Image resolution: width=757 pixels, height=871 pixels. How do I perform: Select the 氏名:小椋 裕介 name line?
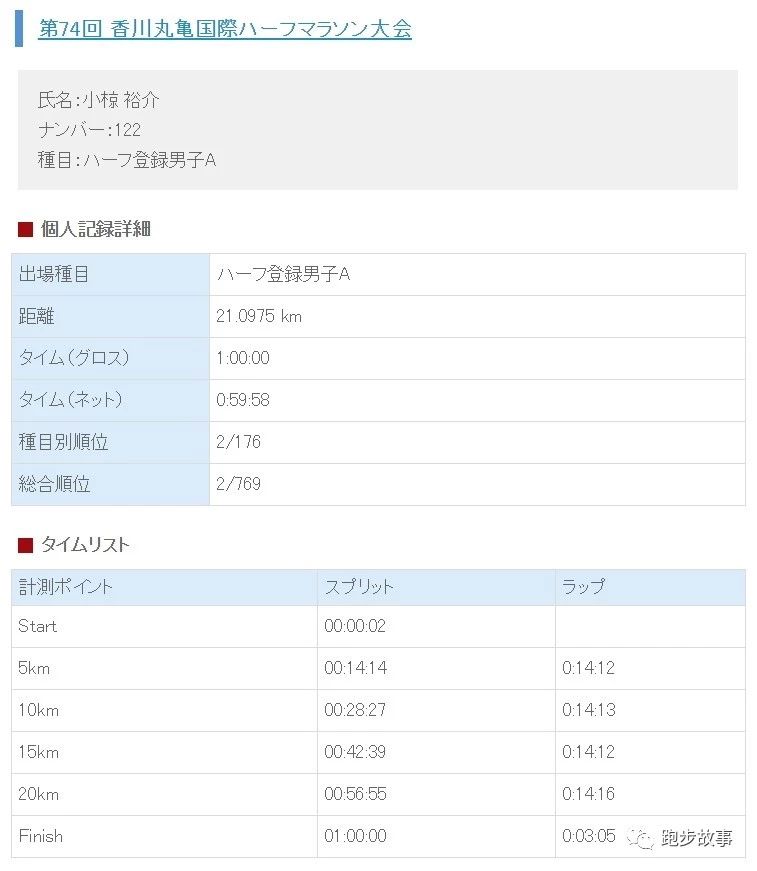[x=98, y=100]
